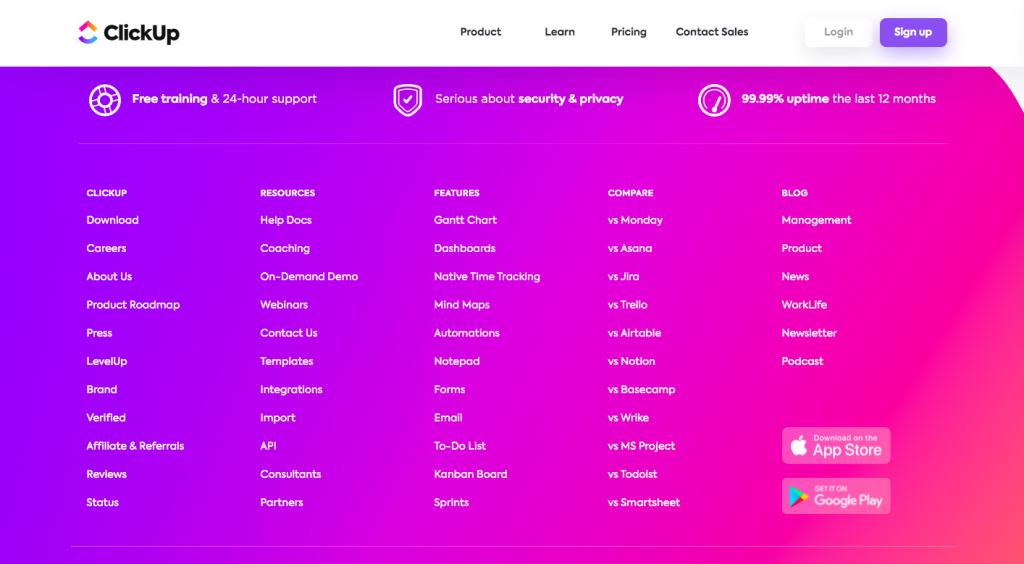This screenshot has height=564, width=1024.
Task: Open the App Store download badge
Action: pyautogui.click(x=836, y=445)
